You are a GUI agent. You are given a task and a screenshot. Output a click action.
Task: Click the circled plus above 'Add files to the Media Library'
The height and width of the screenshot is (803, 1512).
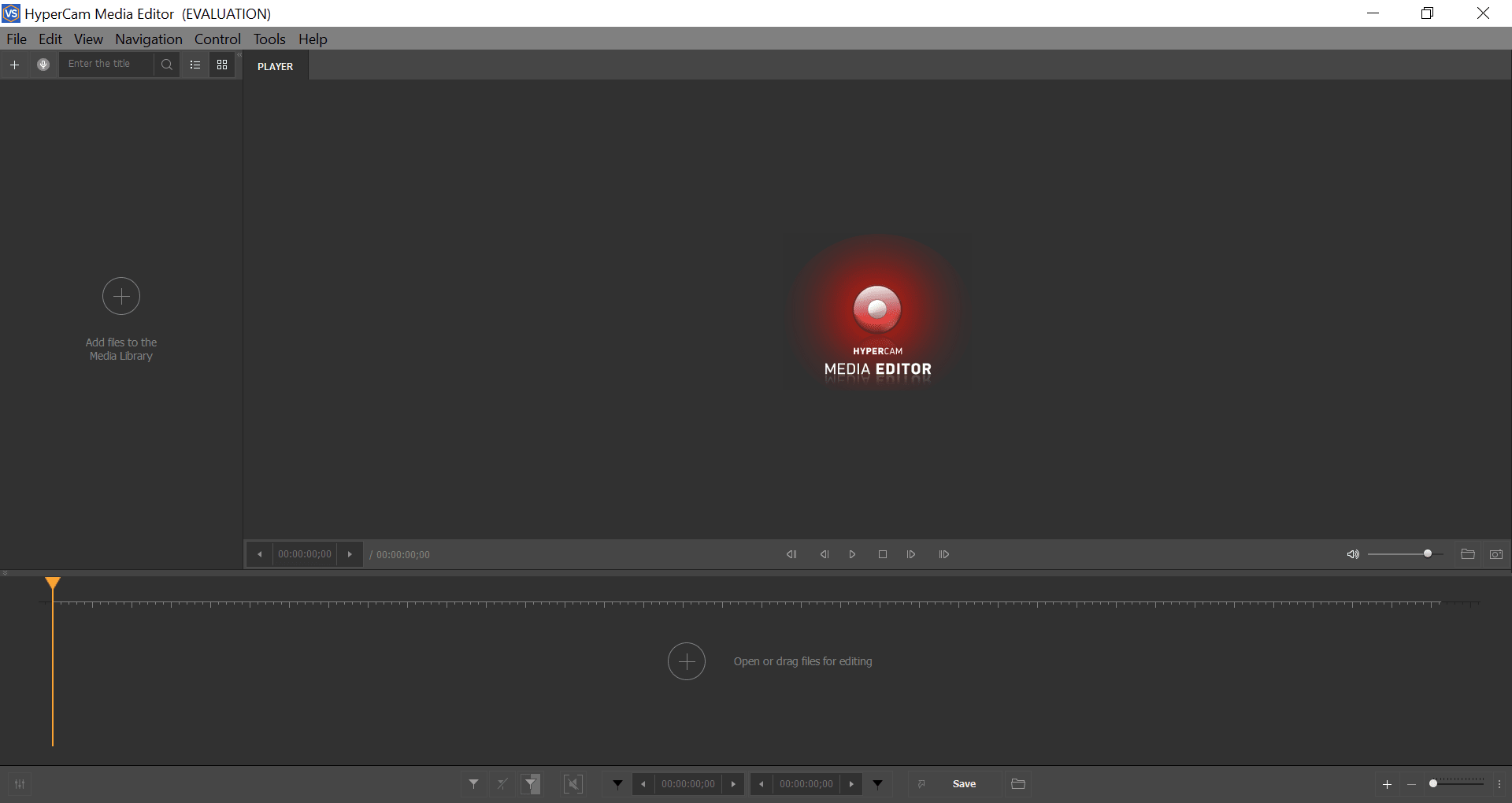[121, 296]
